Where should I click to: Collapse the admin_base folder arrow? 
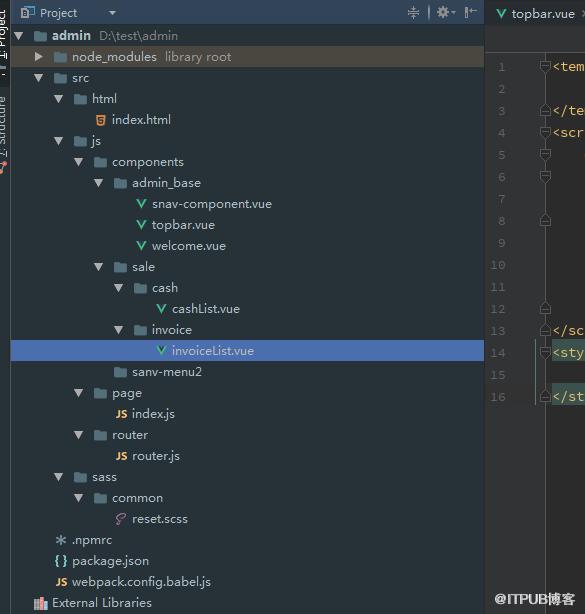tap(98, 183)
